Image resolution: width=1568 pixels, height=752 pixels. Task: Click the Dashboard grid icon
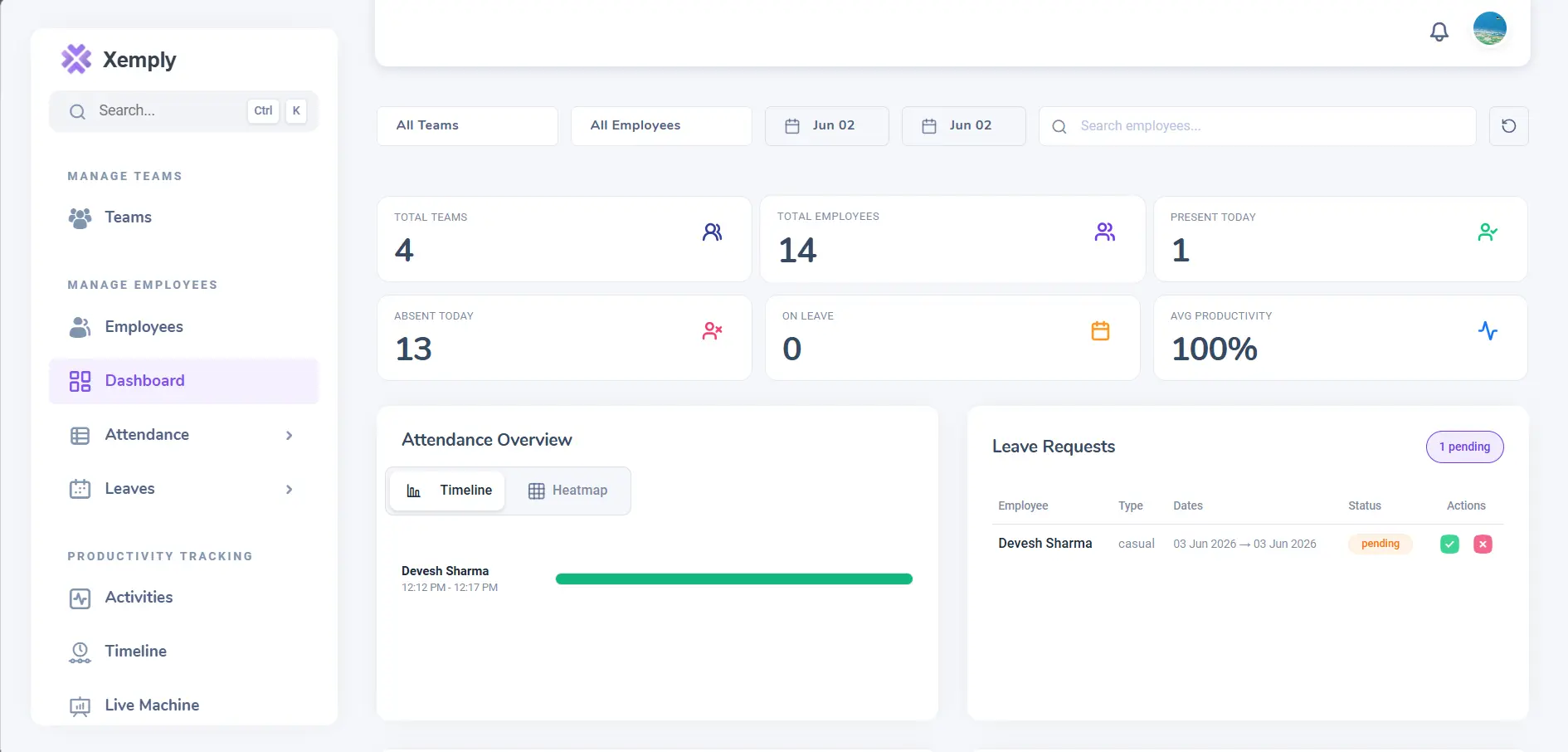point(80,381)
